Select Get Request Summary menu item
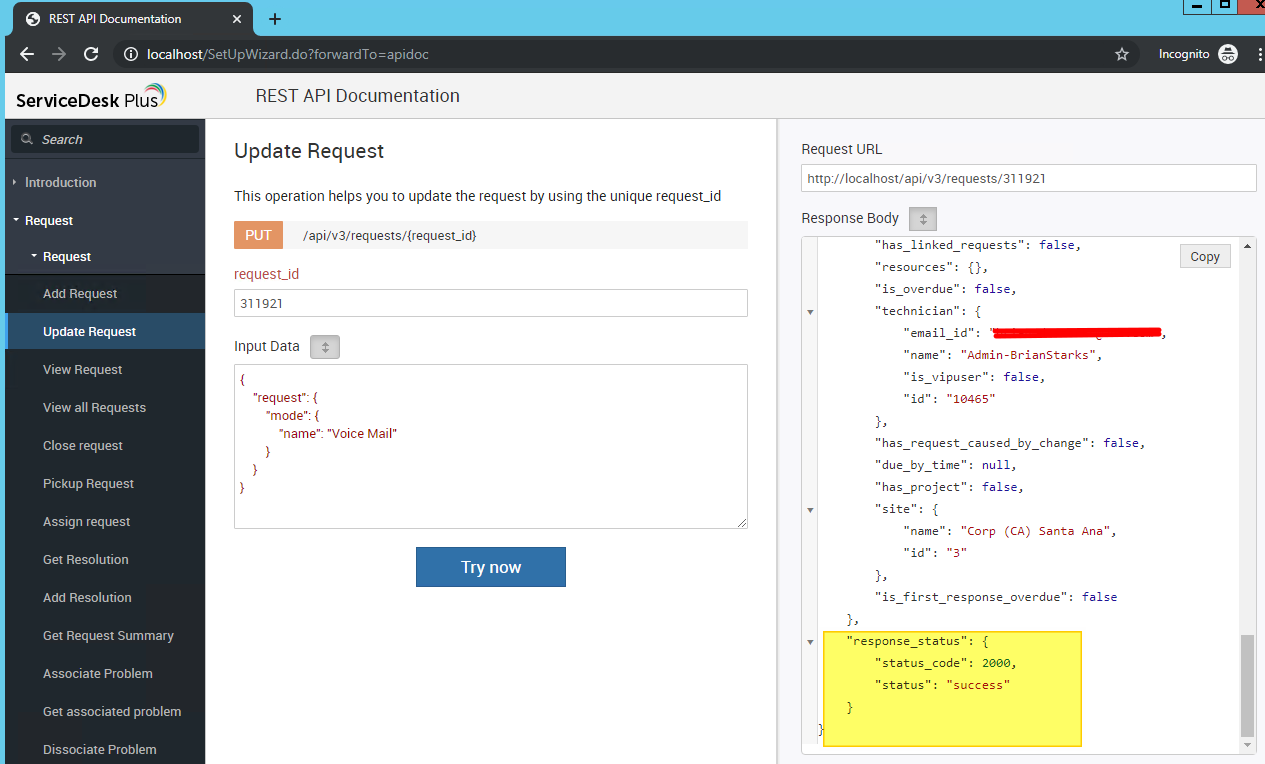 point(108,636)
